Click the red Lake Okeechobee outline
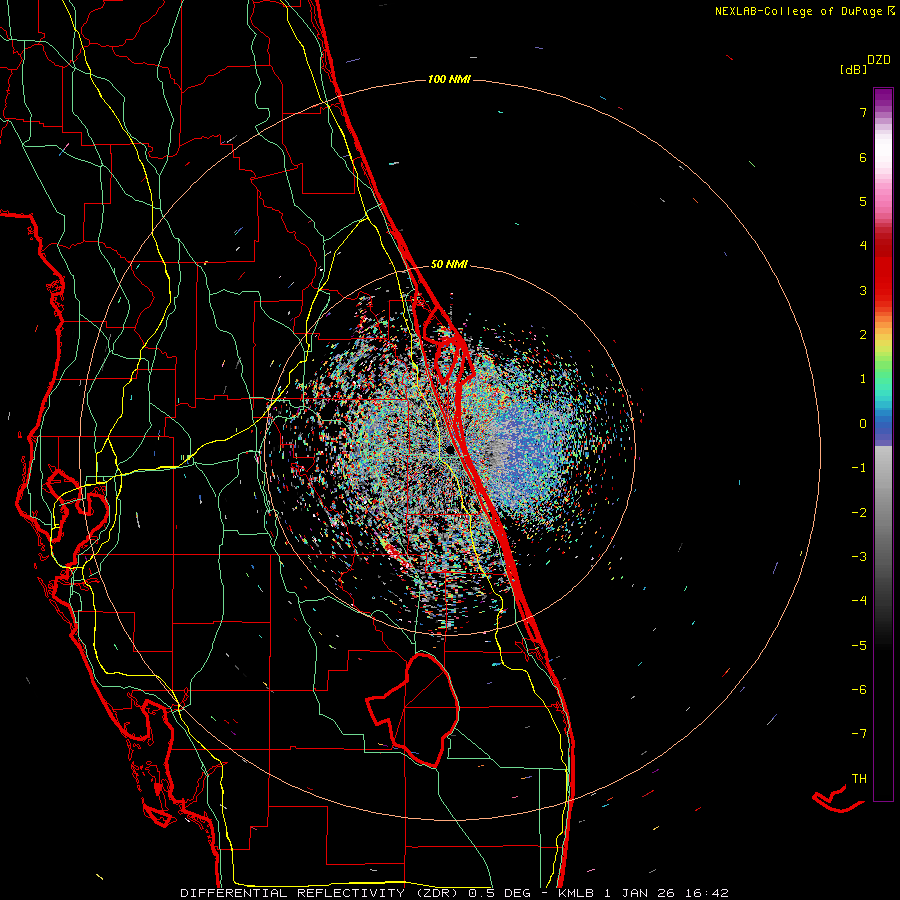Viewport: 900px width, 900px height. pos(413,710)
